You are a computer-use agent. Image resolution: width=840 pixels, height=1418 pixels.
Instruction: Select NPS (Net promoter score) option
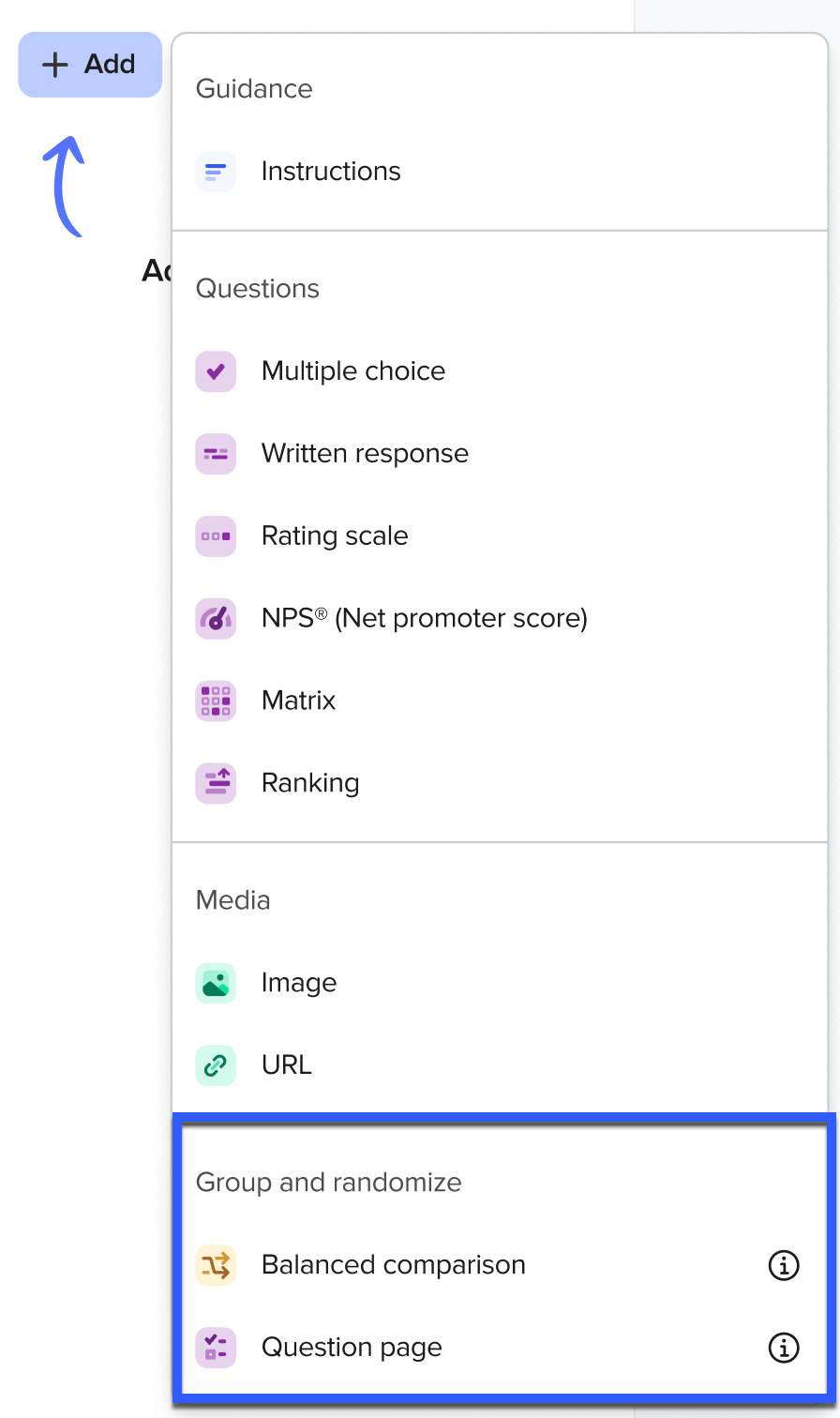pos(424,619)
